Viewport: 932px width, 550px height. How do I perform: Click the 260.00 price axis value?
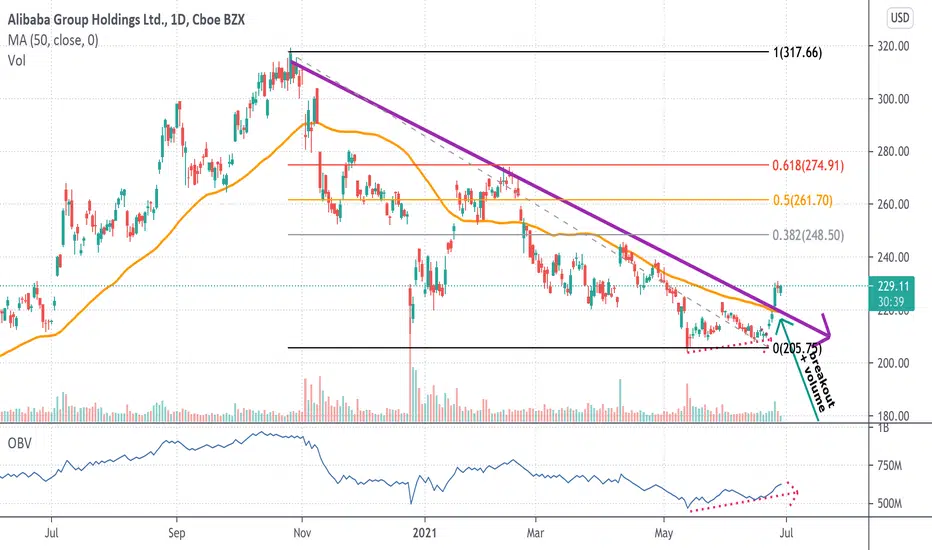(893, 204)
